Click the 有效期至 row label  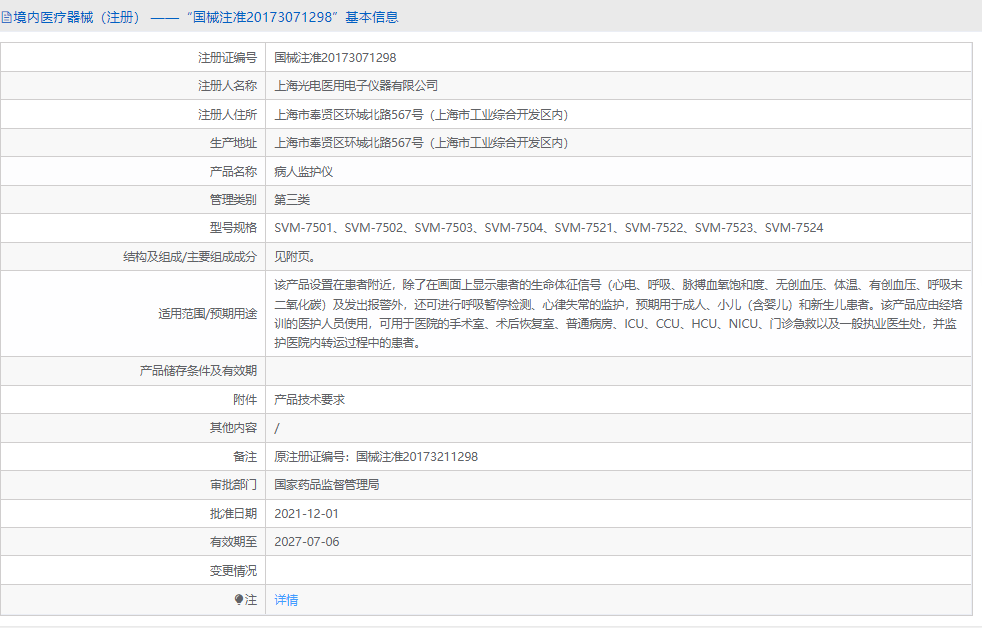pos(233,542)
